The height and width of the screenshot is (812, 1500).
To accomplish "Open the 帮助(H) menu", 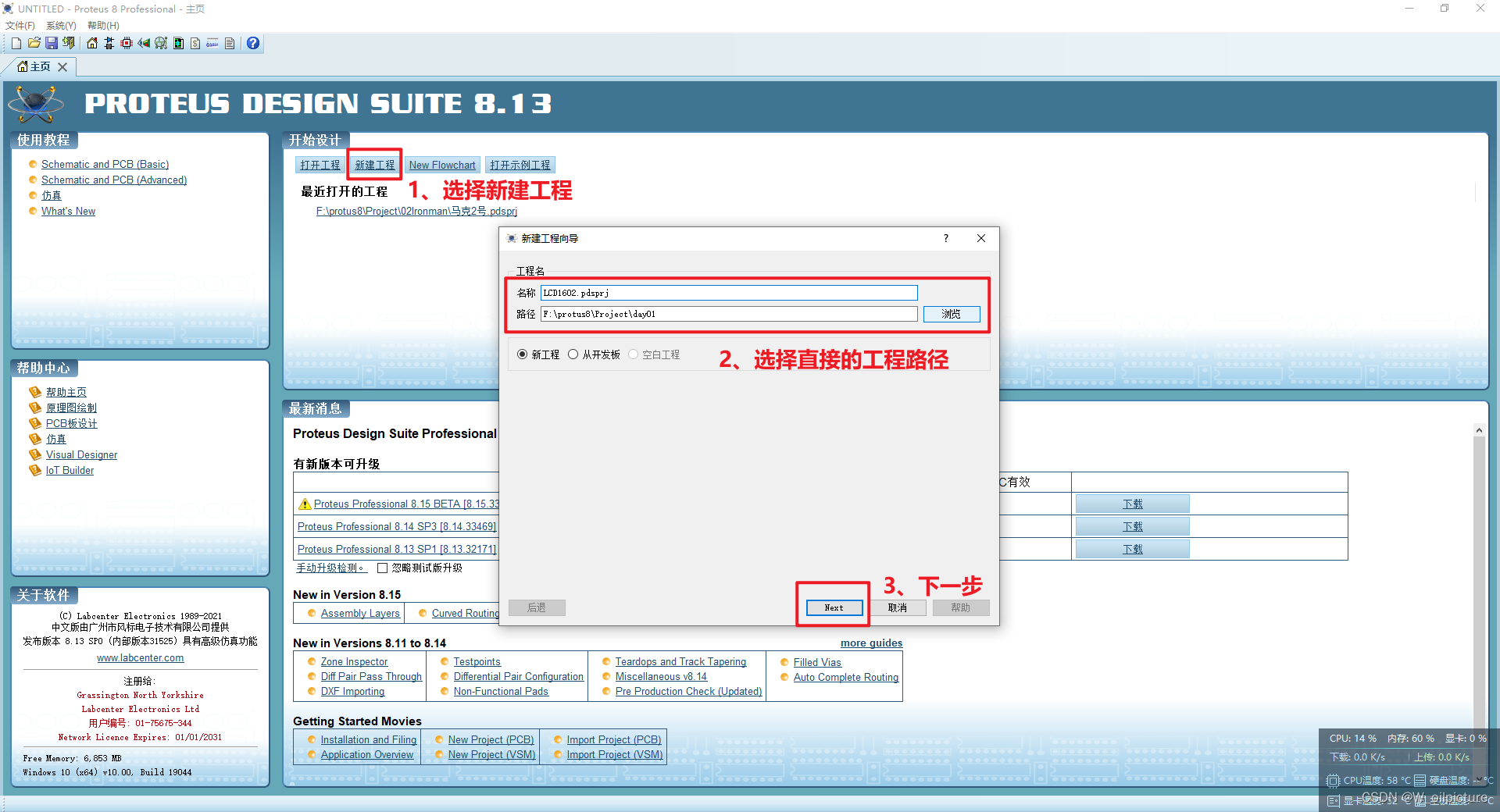I will coord(103,26).
